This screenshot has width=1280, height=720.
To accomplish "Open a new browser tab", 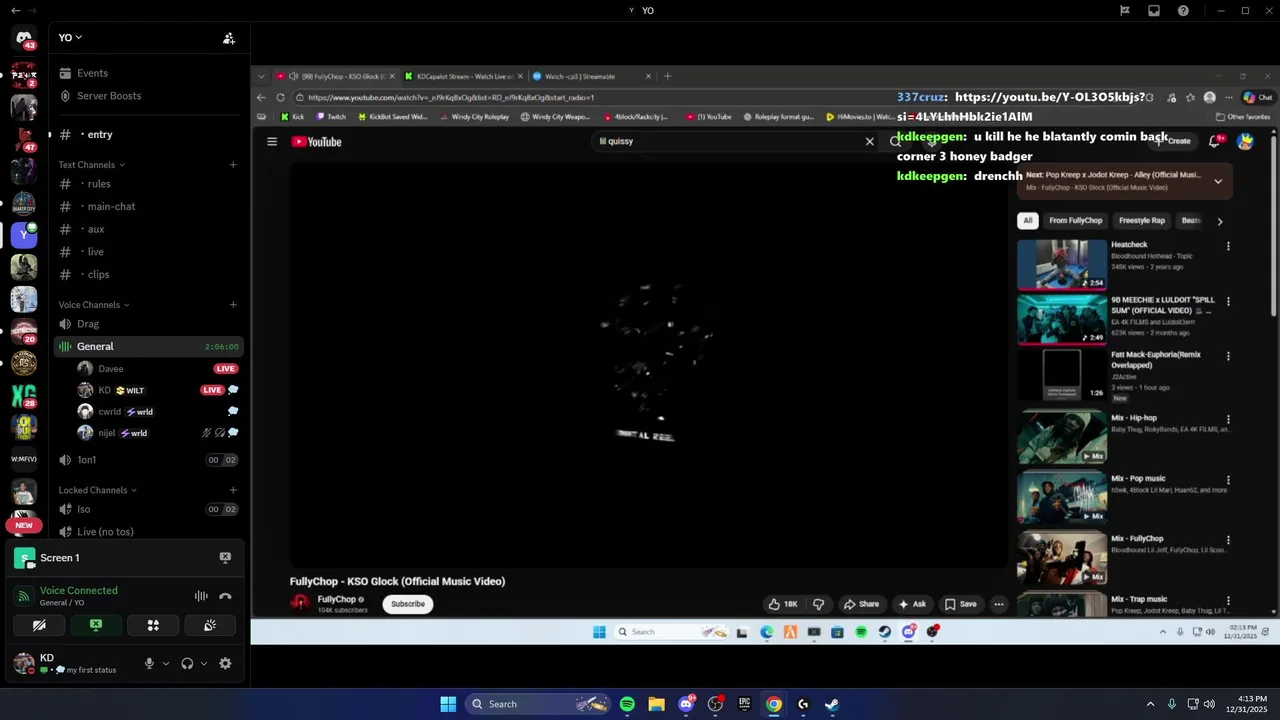I will tap(668, 76).
